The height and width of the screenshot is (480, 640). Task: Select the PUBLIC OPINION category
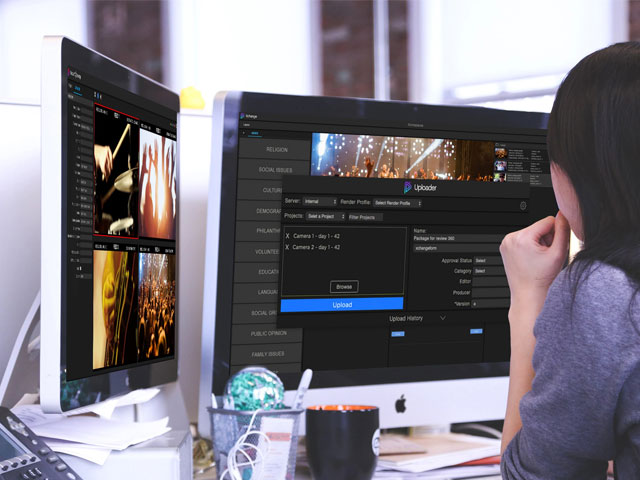click(x=268, y=333)
